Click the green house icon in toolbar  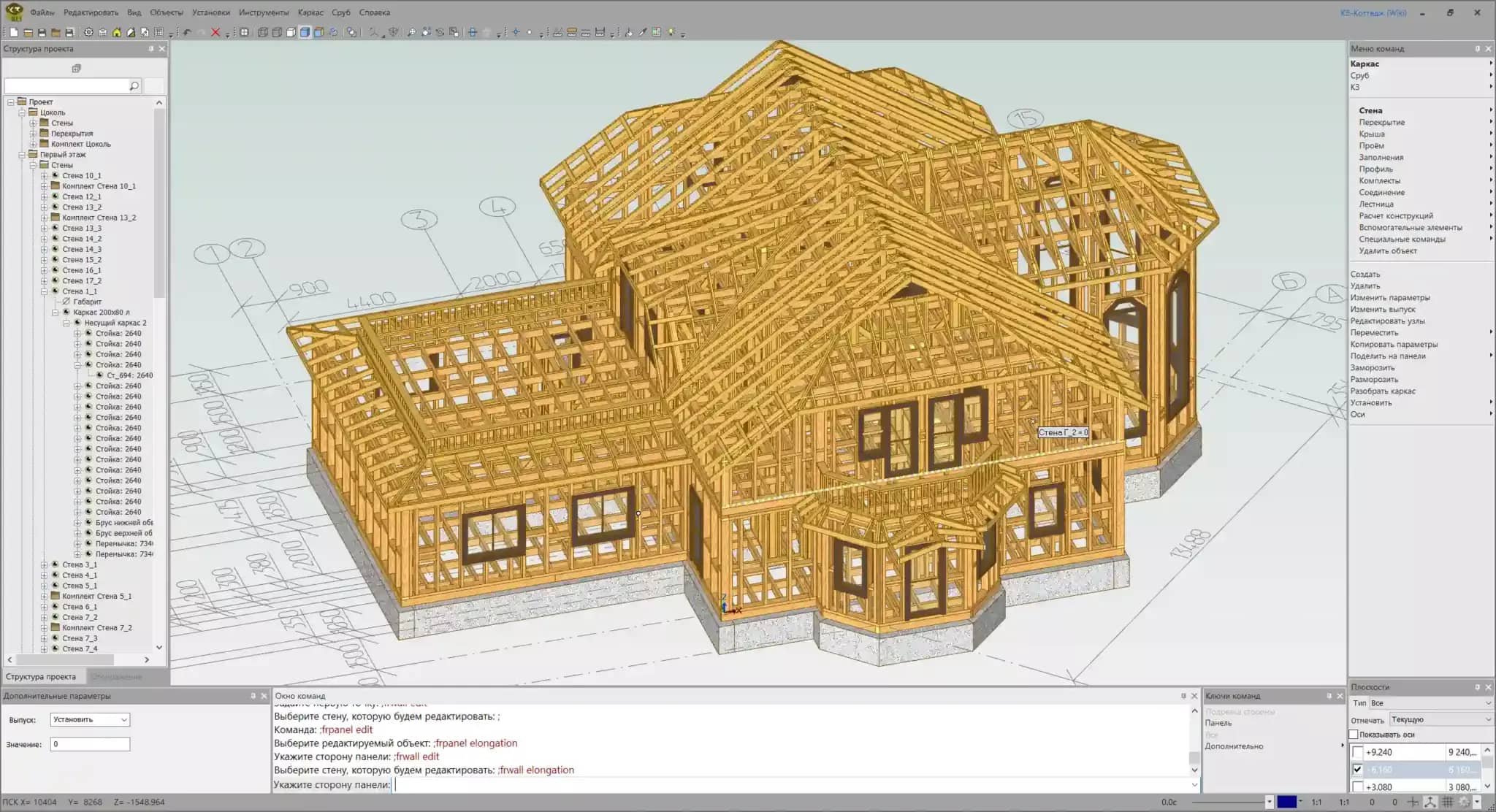(117, 32)
